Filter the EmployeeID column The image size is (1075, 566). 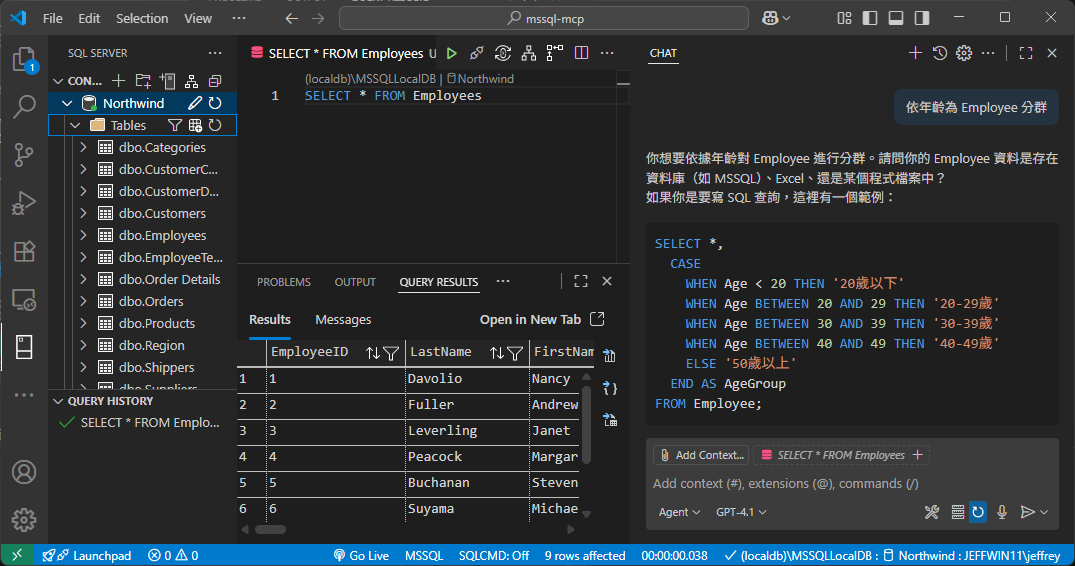(x=391, y=352)
